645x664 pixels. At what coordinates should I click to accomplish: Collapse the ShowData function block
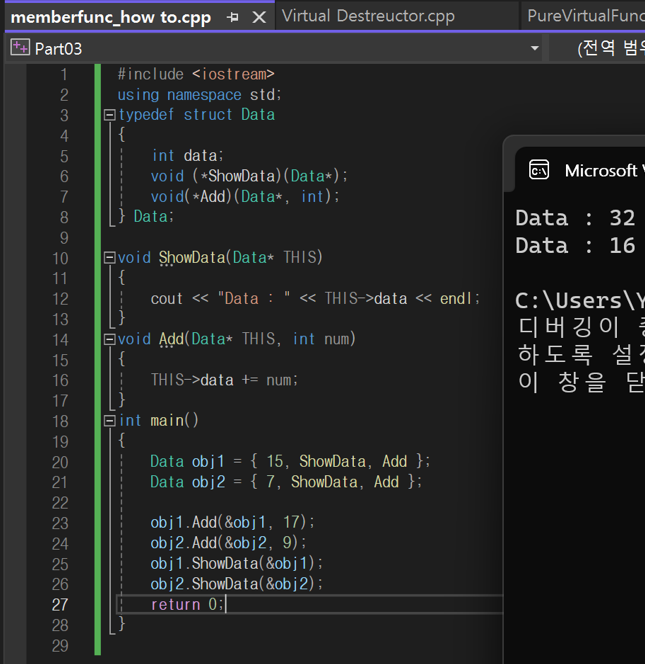pos(110,257)
